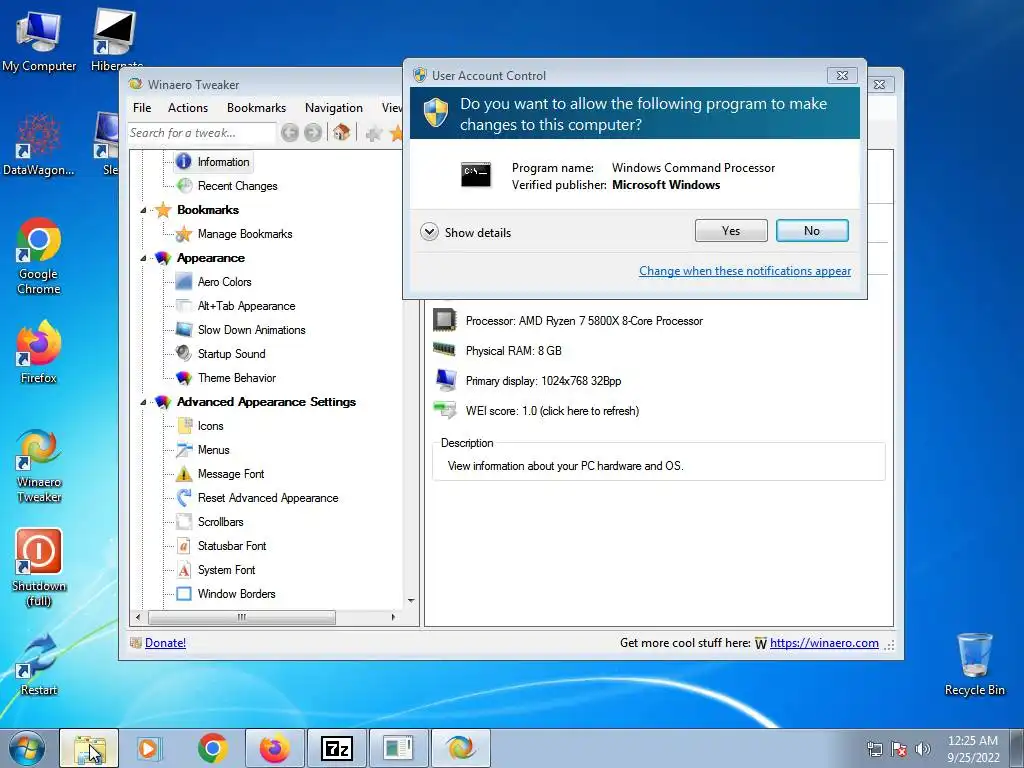Click the DataWagon desktop shortcut
Screen dimensions: 1024x768
click(39, 144)
